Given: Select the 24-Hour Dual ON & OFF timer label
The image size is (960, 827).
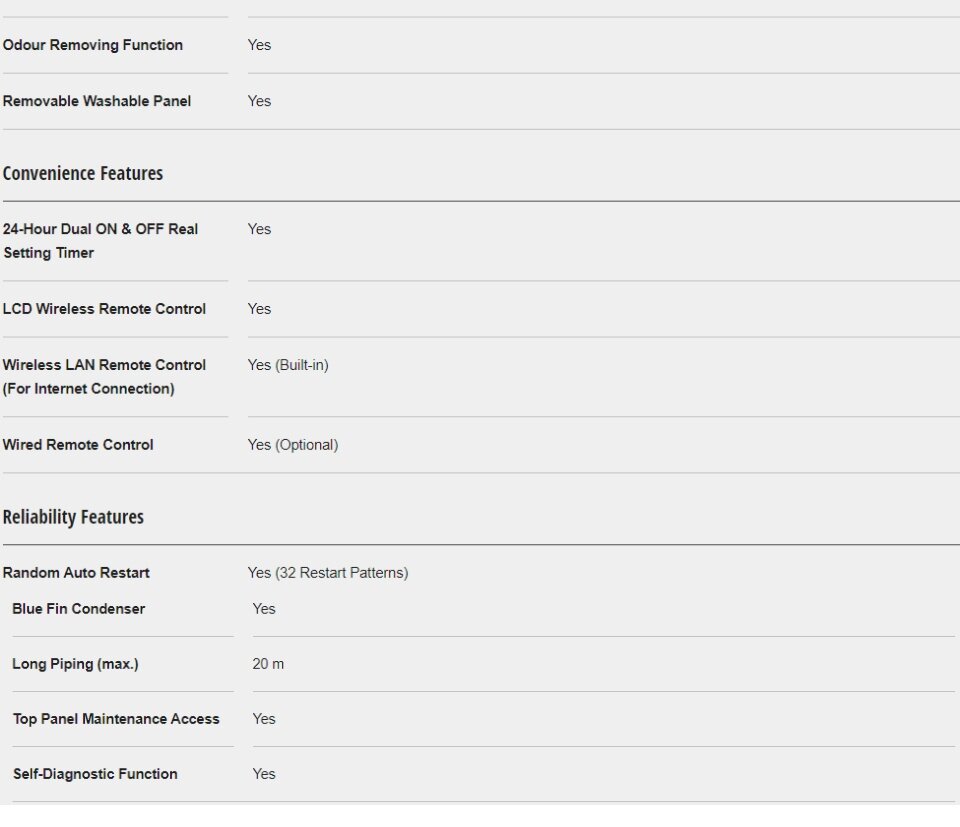Looking at the screenshot, I should [100, 241].
